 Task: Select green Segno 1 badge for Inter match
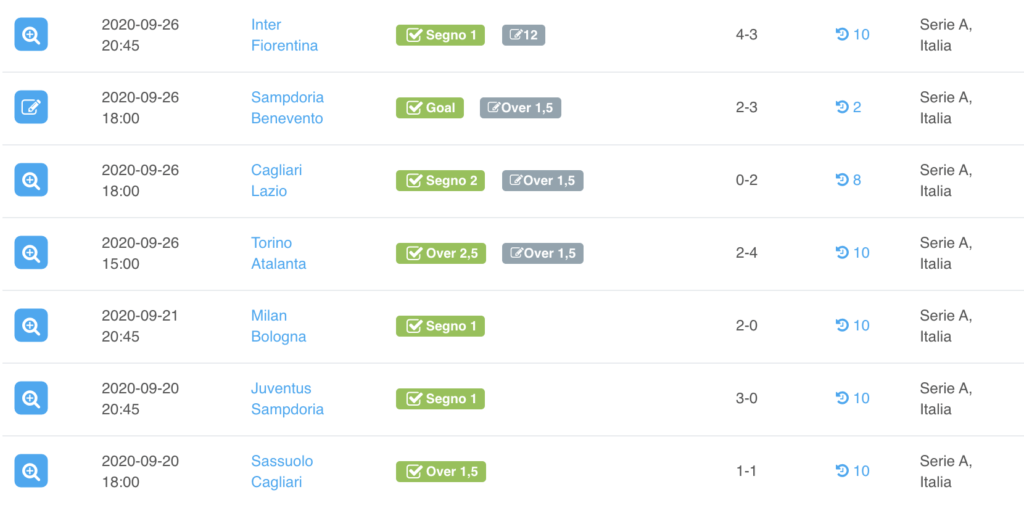(440, 35)
